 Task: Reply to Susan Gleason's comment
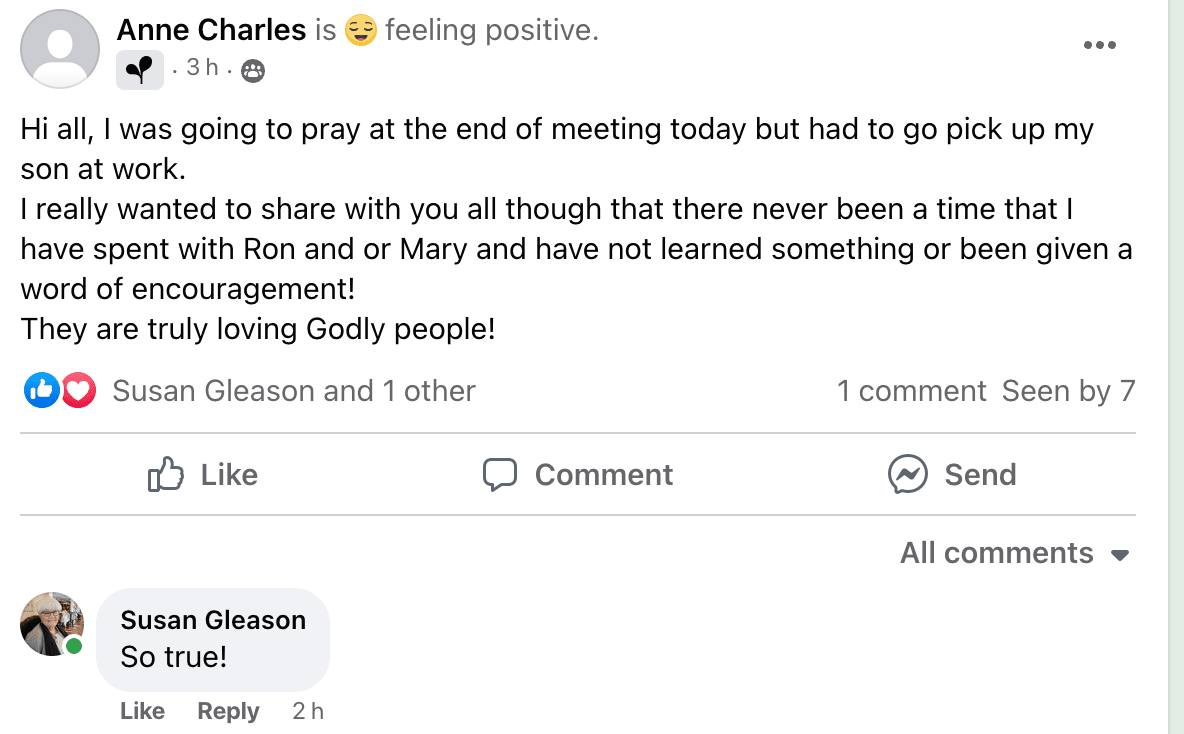(x=228, y=711)
